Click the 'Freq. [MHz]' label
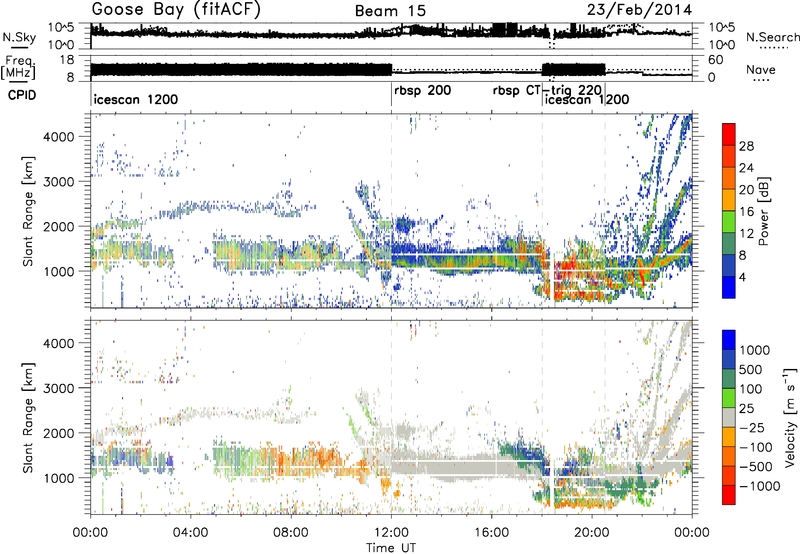 click(x=18, y=68)
